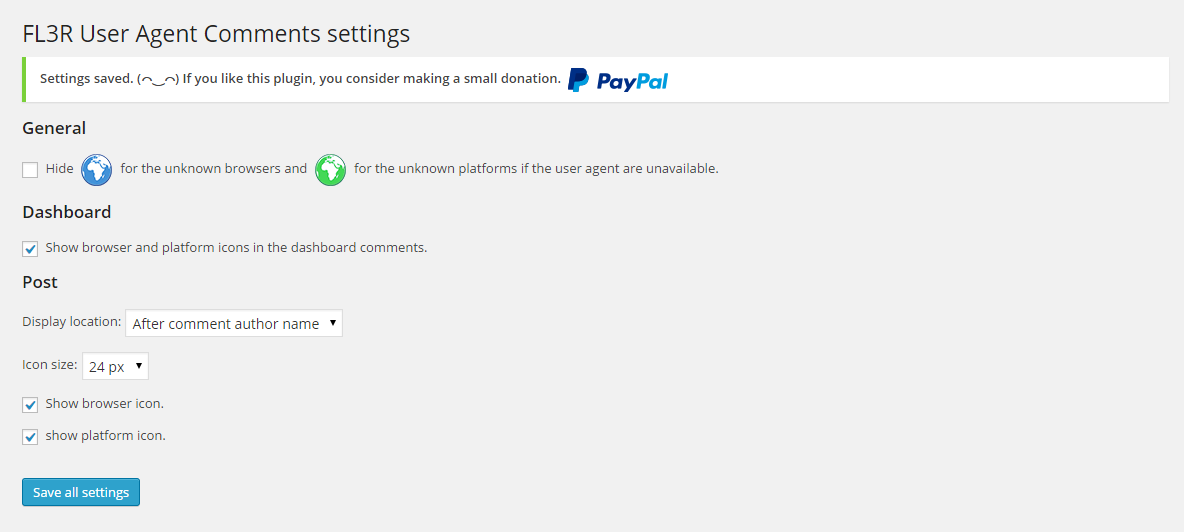Image resolution: width=1184 pixels, height=532 pixels.
Task: Click the green unknown platform globe icon
Action: pyautogui.click(x=330, y=169)
